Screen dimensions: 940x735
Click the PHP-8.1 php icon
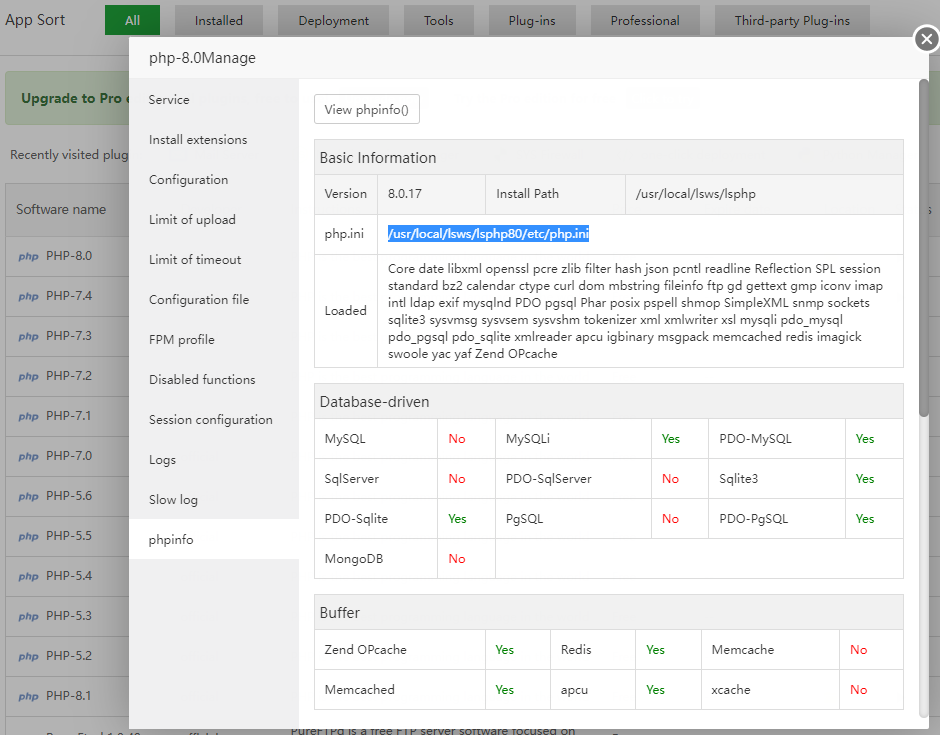[28, 696]
